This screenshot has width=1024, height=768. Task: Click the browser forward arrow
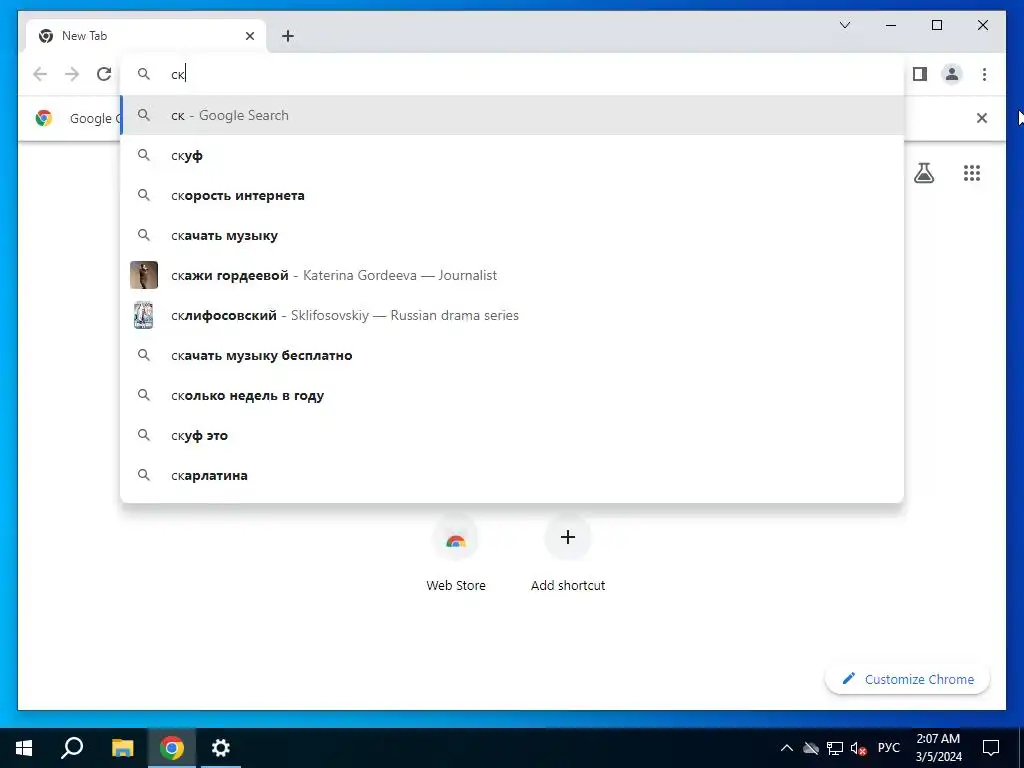(x=72, y=74)
